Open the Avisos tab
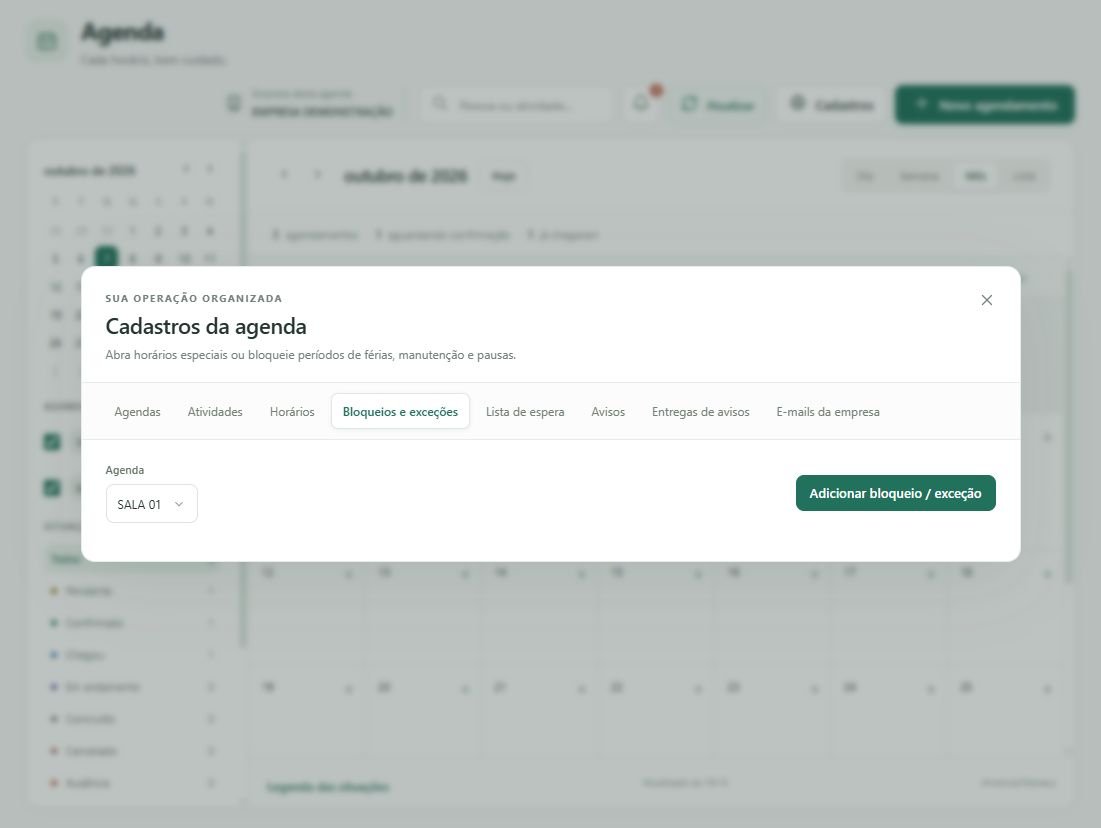 click(608, 412)
